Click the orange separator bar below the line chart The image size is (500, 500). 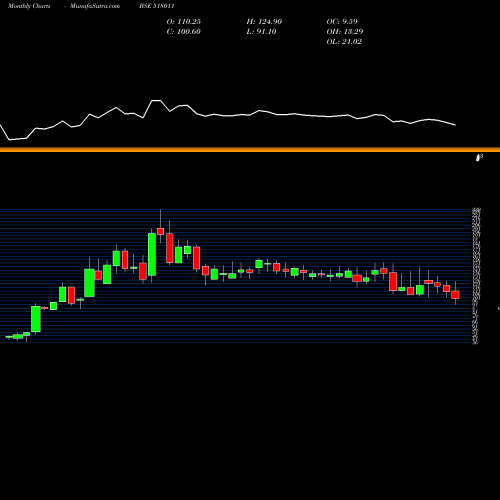[250, 150]
